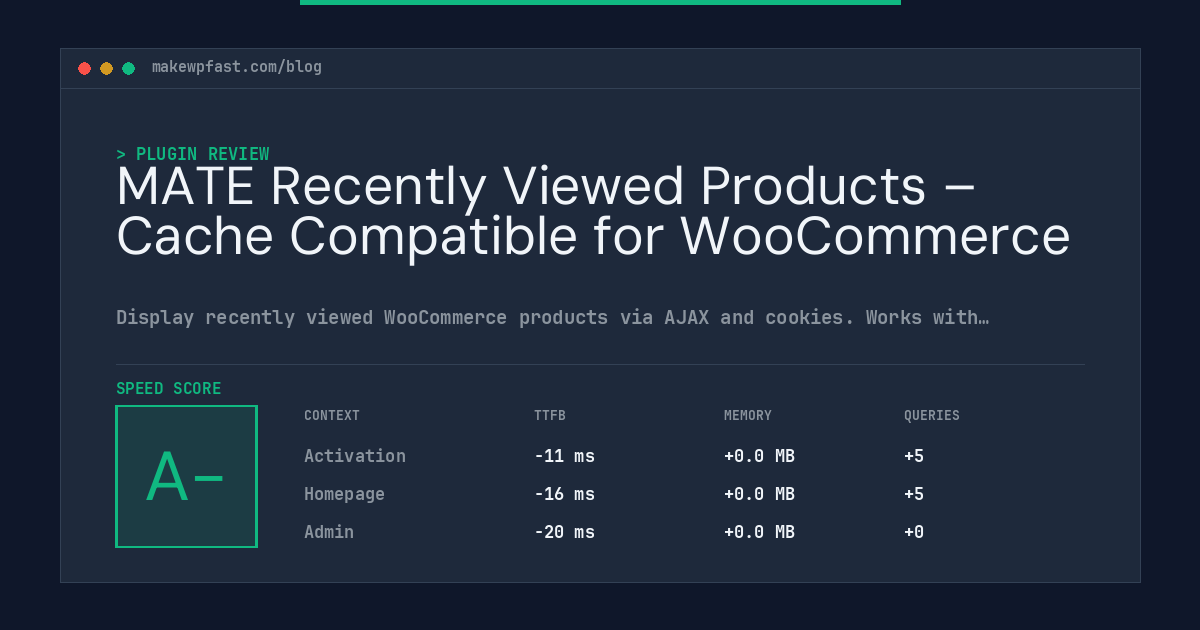The height and width of the screenshot is (630, 1200).
Task: Click the Homepage row memory value
Action: (x=759, y=494)
